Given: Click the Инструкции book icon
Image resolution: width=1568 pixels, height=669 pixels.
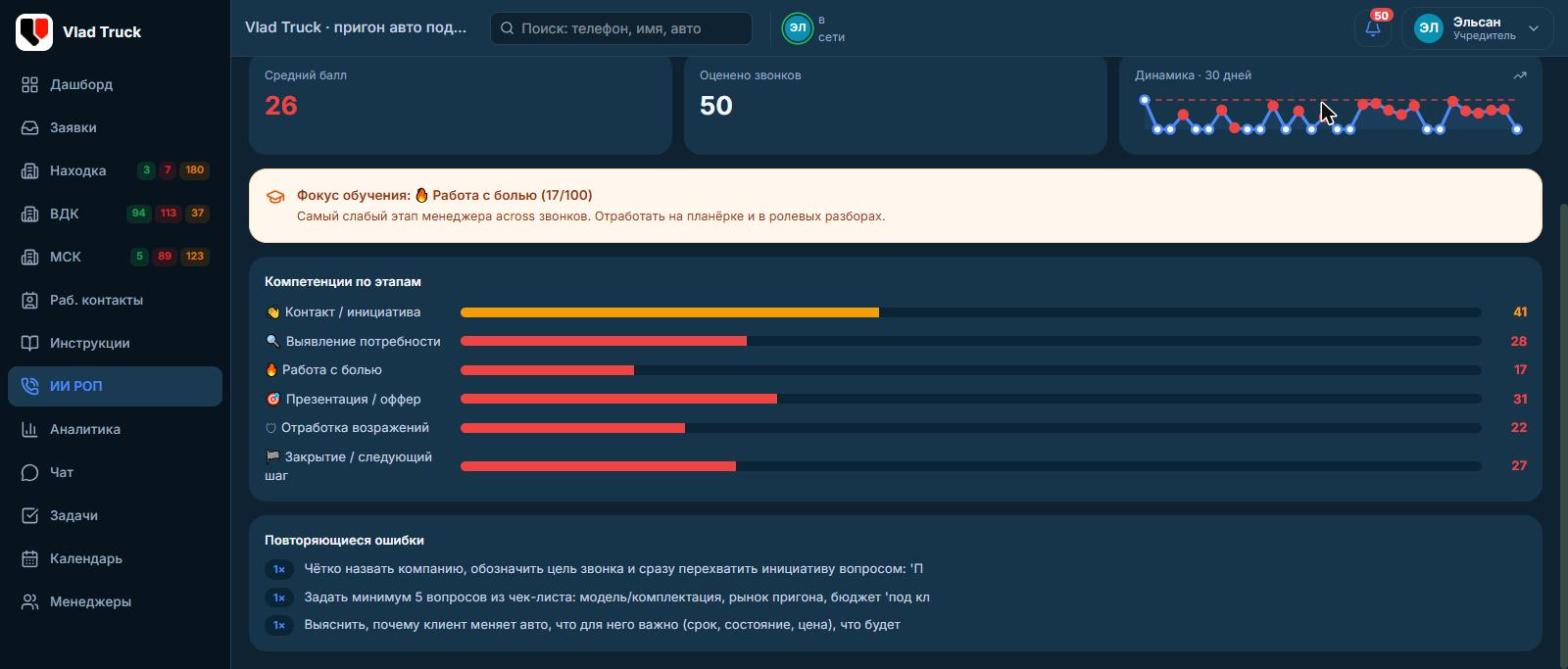Looking at the screenshot, I should [30, 343].
